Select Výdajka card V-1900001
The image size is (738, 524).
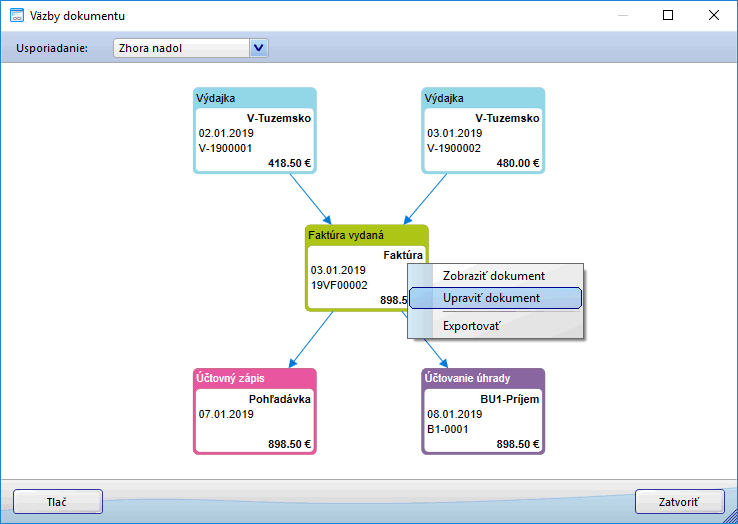coord(255,130)
